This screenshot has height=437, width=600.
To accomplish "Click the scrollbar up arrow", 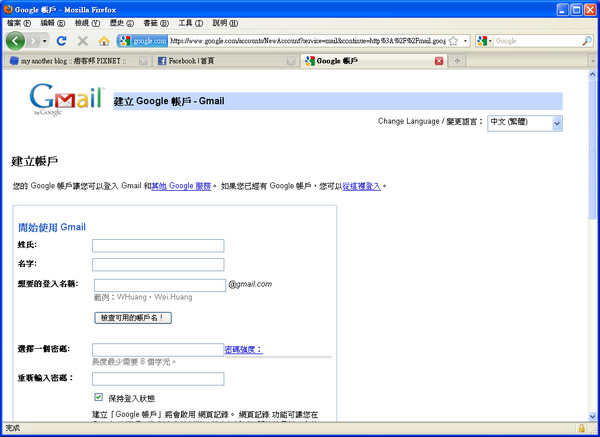I will point(592,74).
